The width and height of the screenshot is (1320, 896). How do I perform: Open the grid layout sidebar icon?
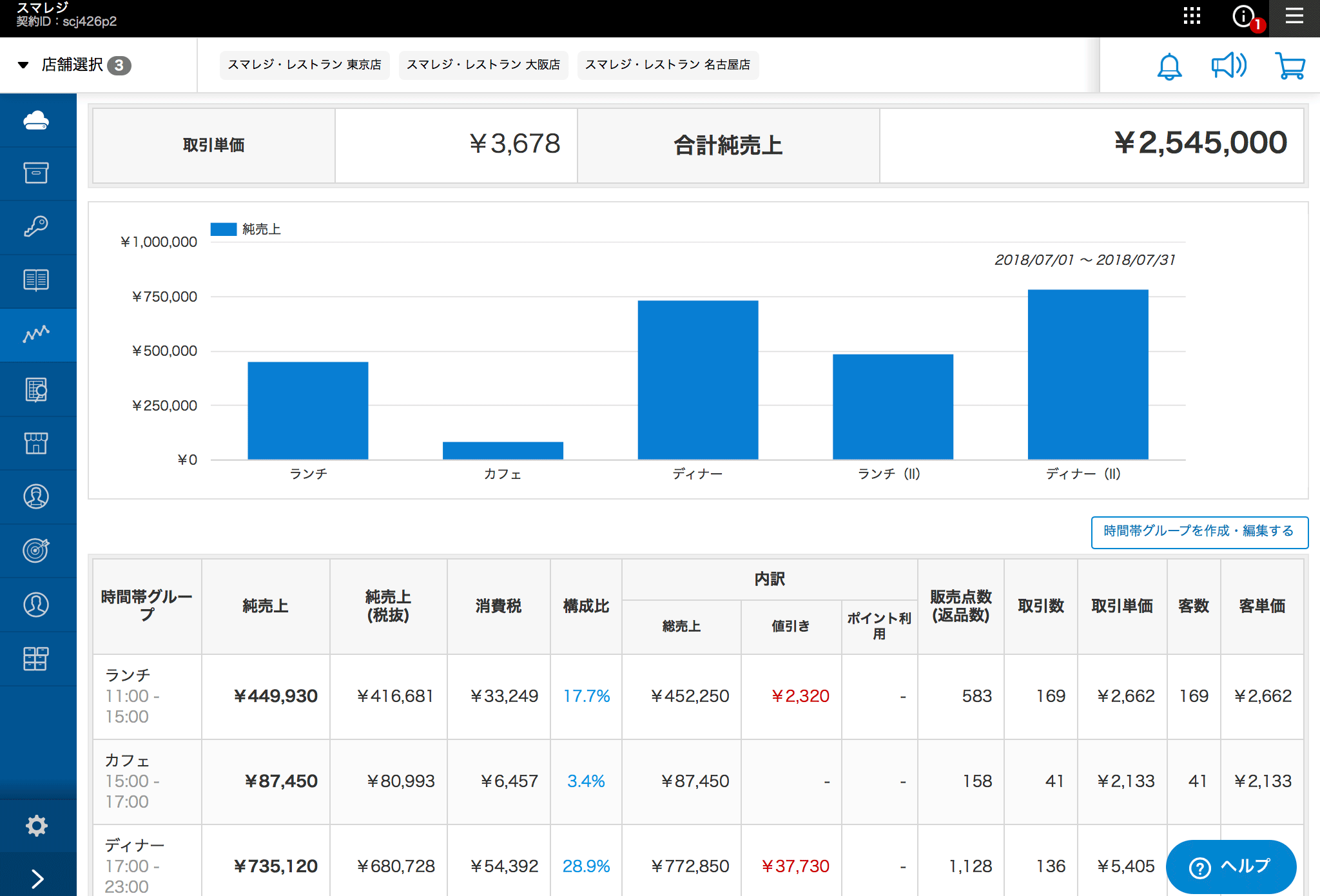(x=36, y=659)
